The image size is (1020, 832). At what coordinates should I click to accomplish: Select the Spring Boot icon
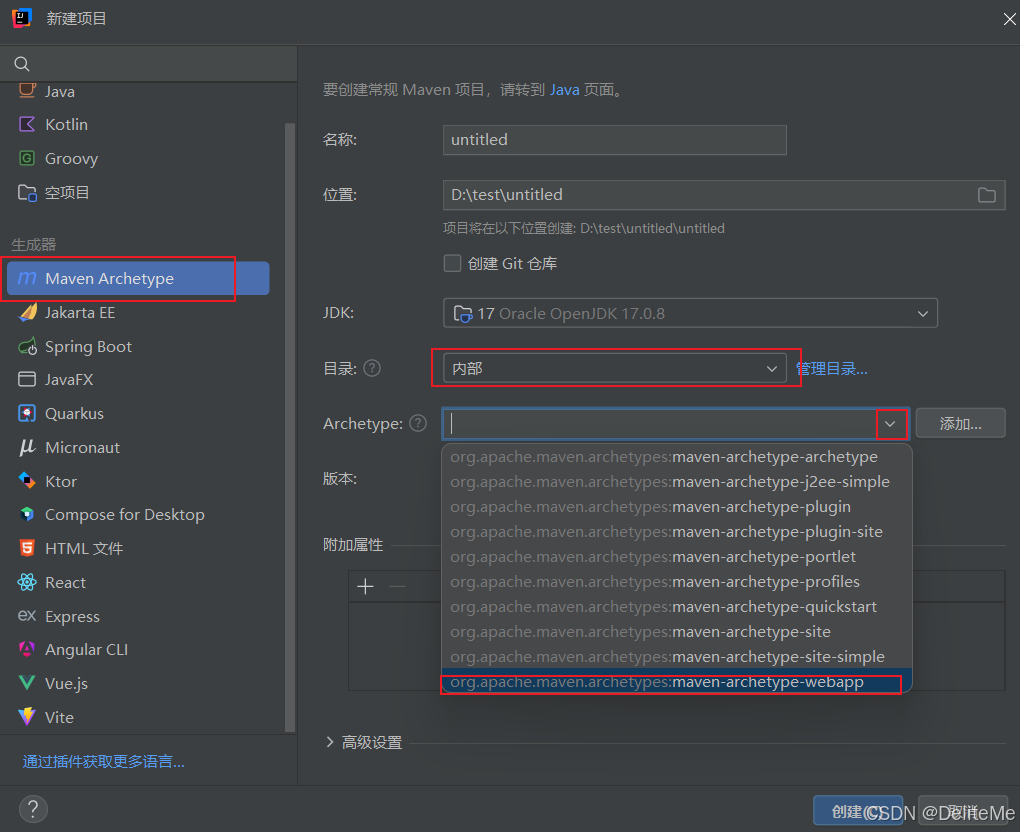[27, 347]
